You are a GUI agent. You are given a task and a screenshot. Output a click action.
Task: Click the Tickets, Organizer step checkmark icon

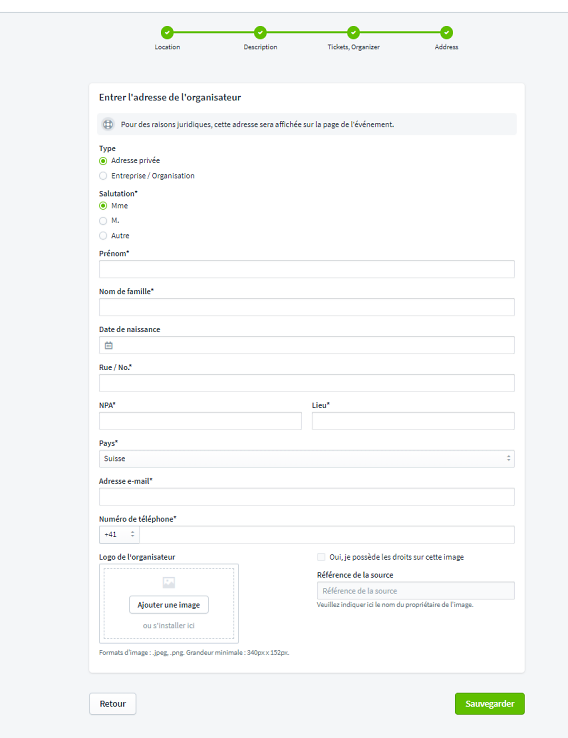[353, 32]
